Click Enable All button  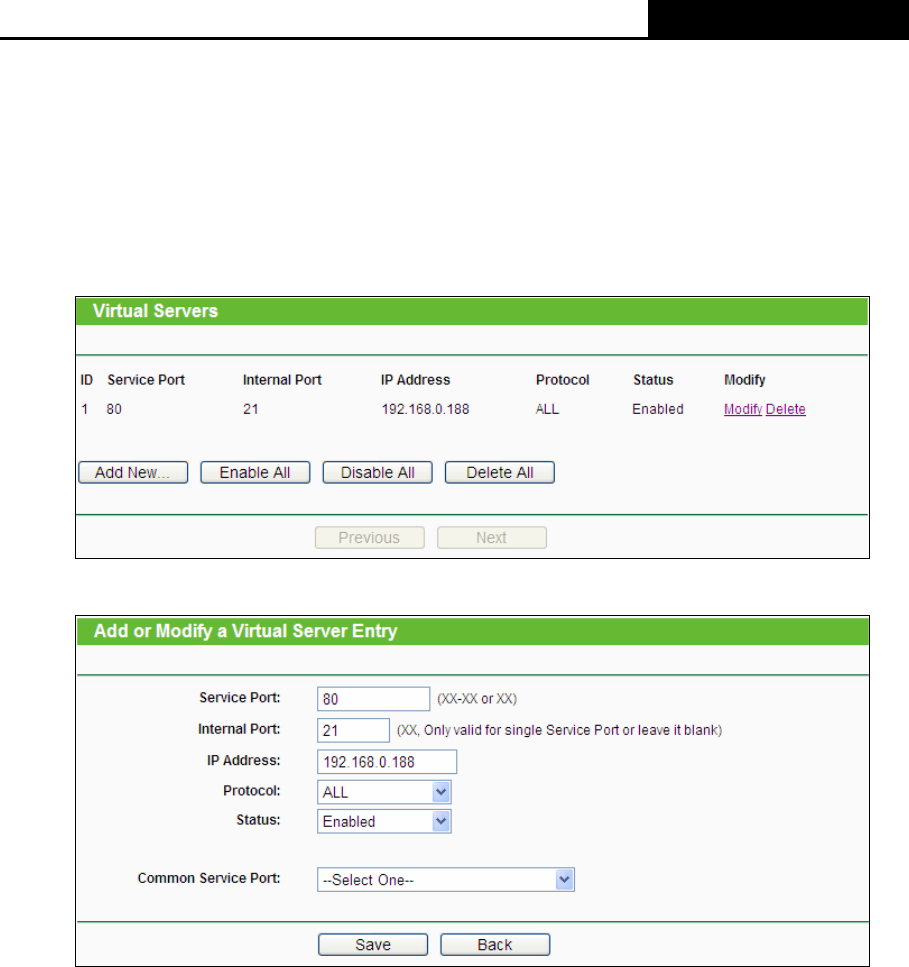pos(255,472)
